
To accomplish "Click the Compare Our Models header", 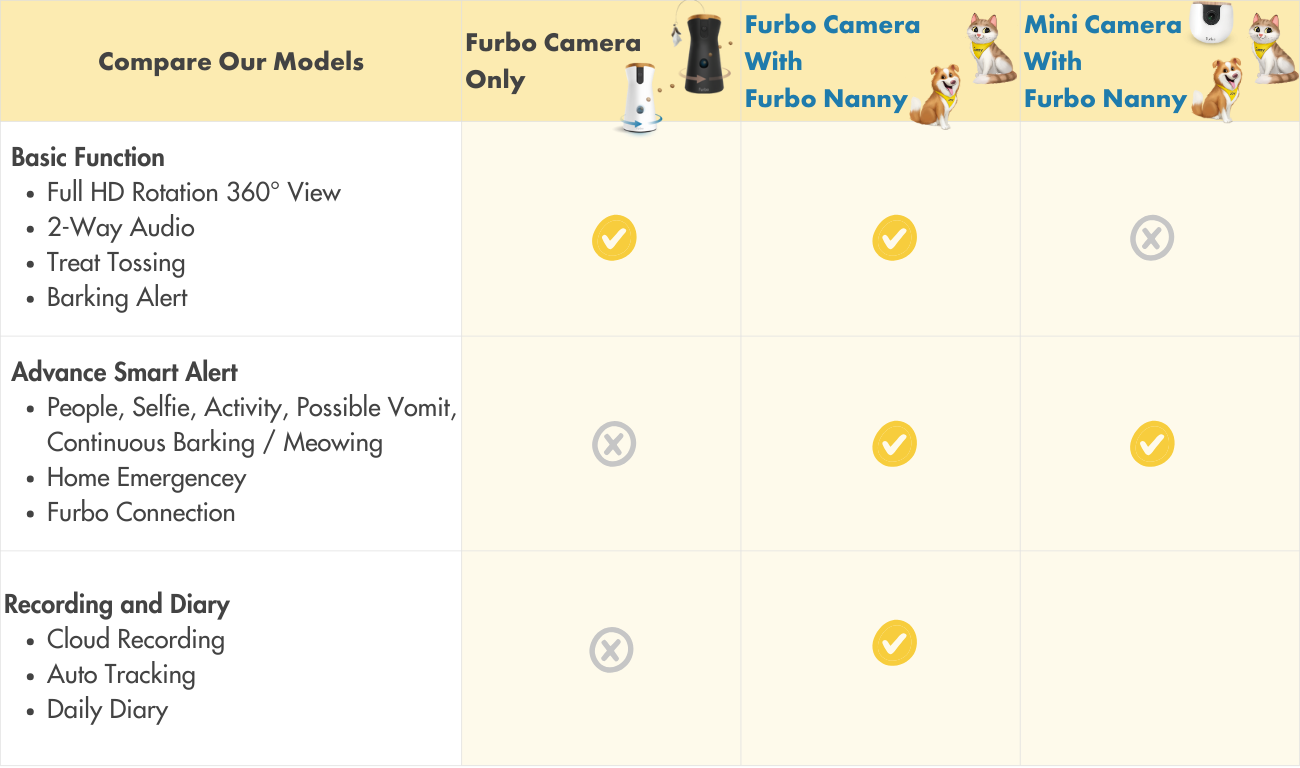I will tap(231, 62).
